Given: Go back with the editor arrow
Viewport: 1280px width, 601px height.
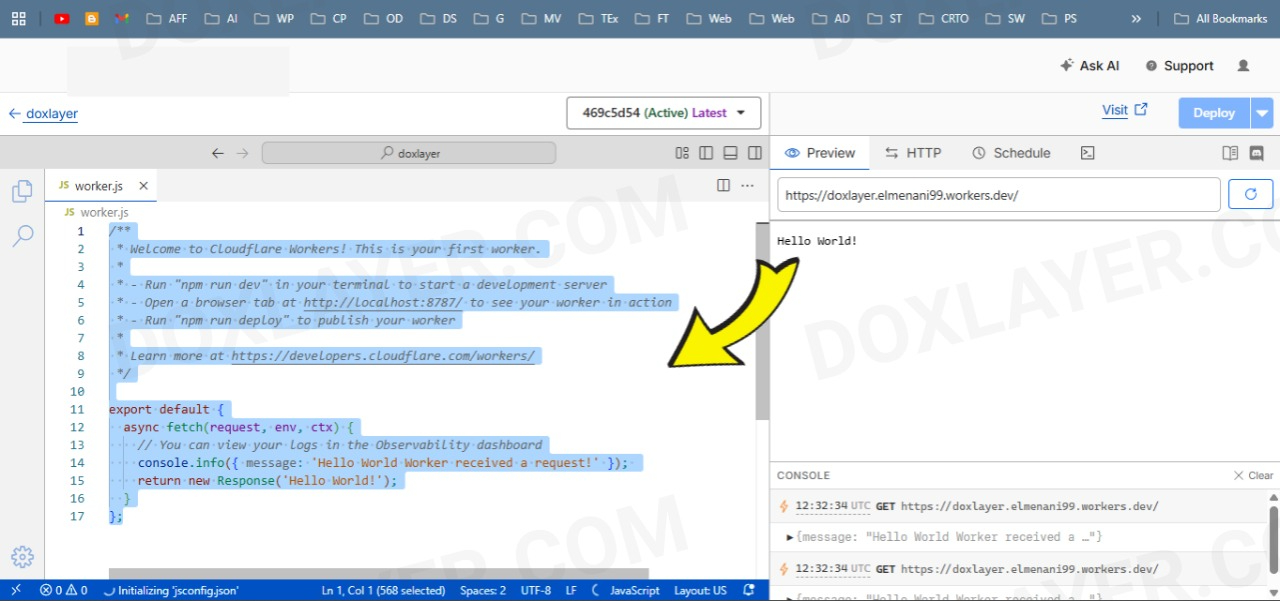Looking at the screenshot, I should point(218,153).
